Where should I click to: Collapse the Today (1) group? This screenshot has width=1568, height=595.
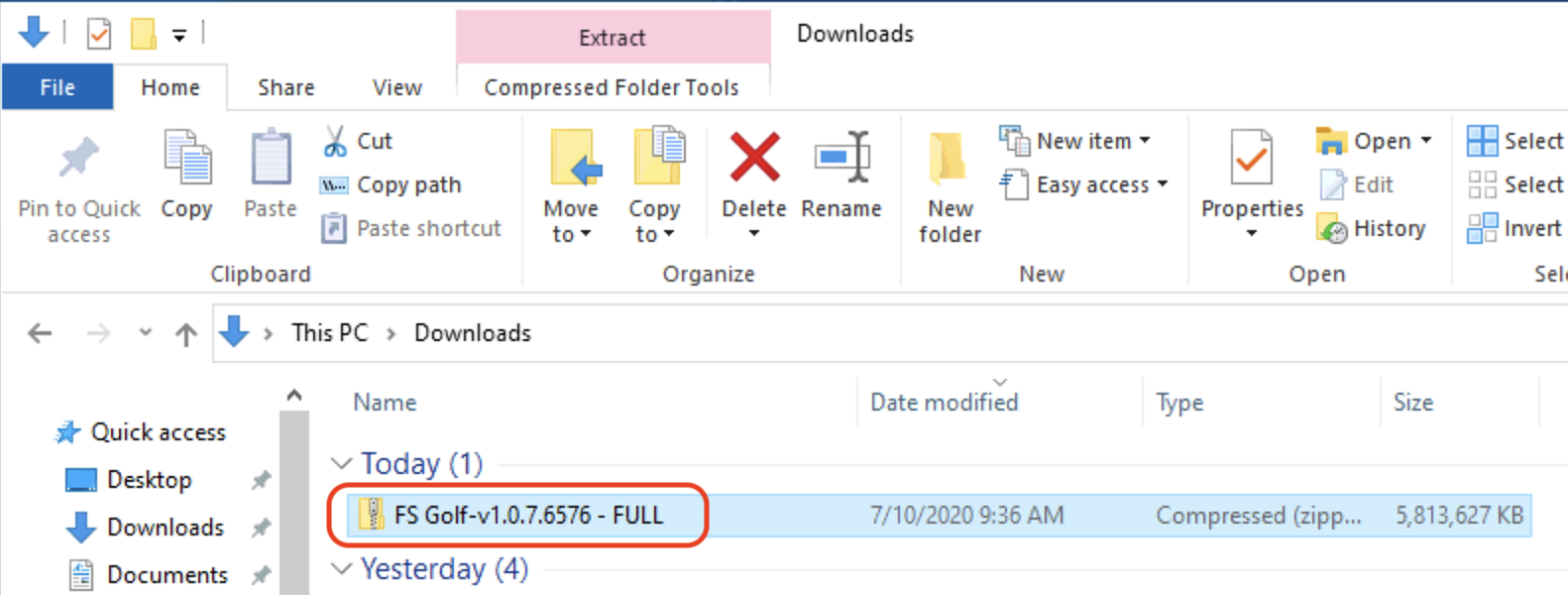pos(342,463)
